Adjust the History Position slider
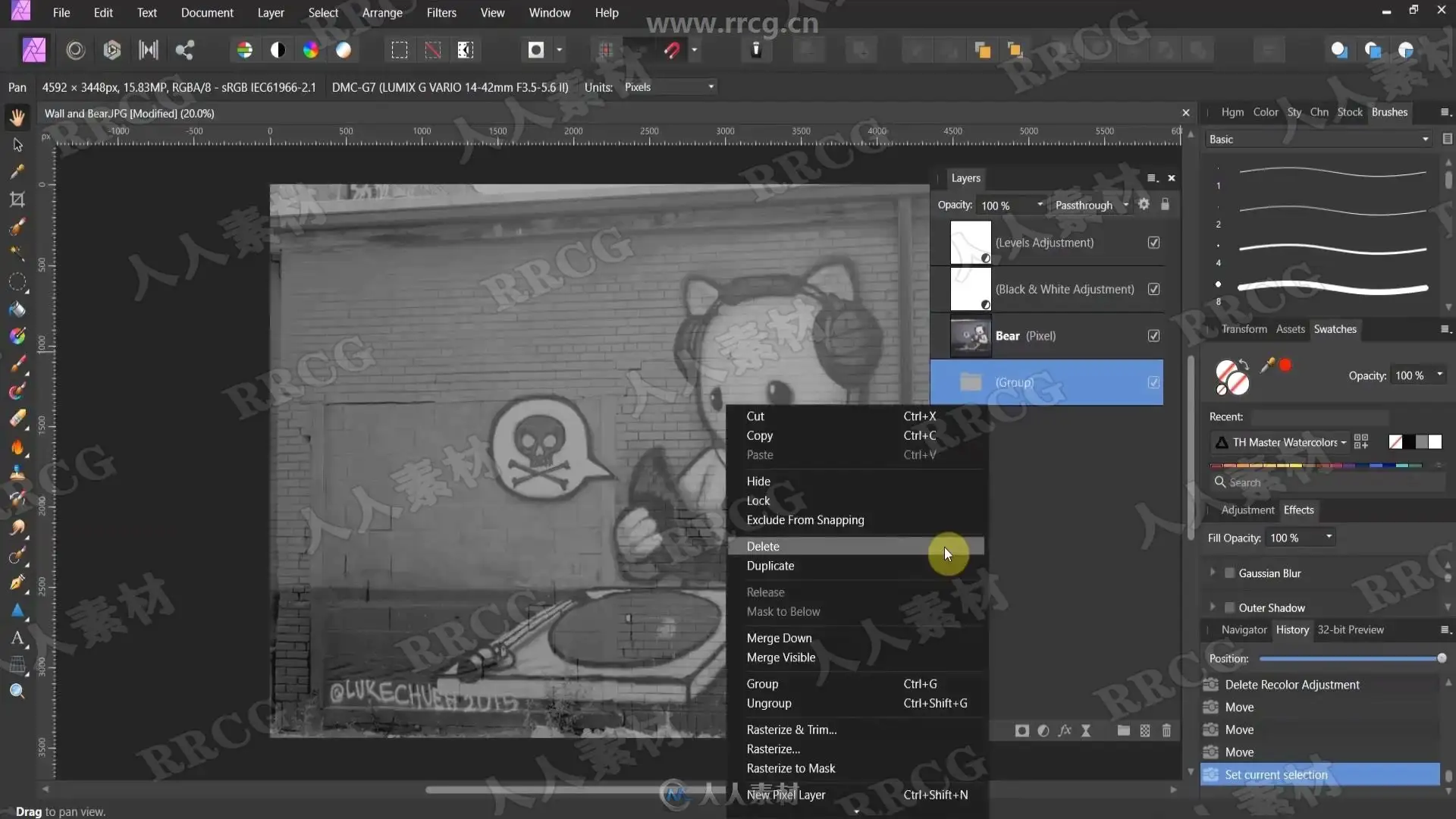 1351,658
